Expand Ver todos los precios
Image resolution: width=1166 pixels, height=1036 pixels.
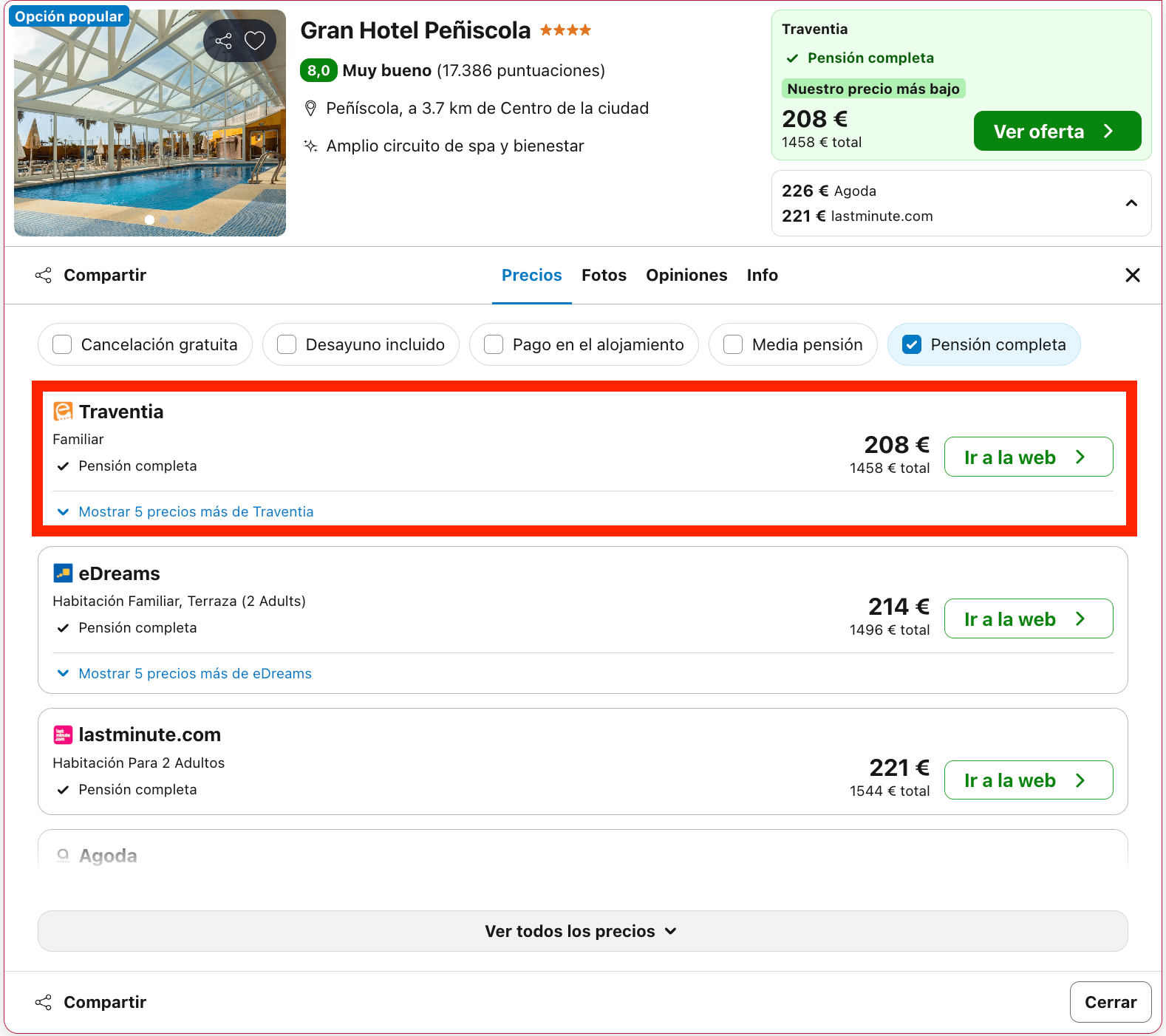pyautogui.click(x=582, y=931)
